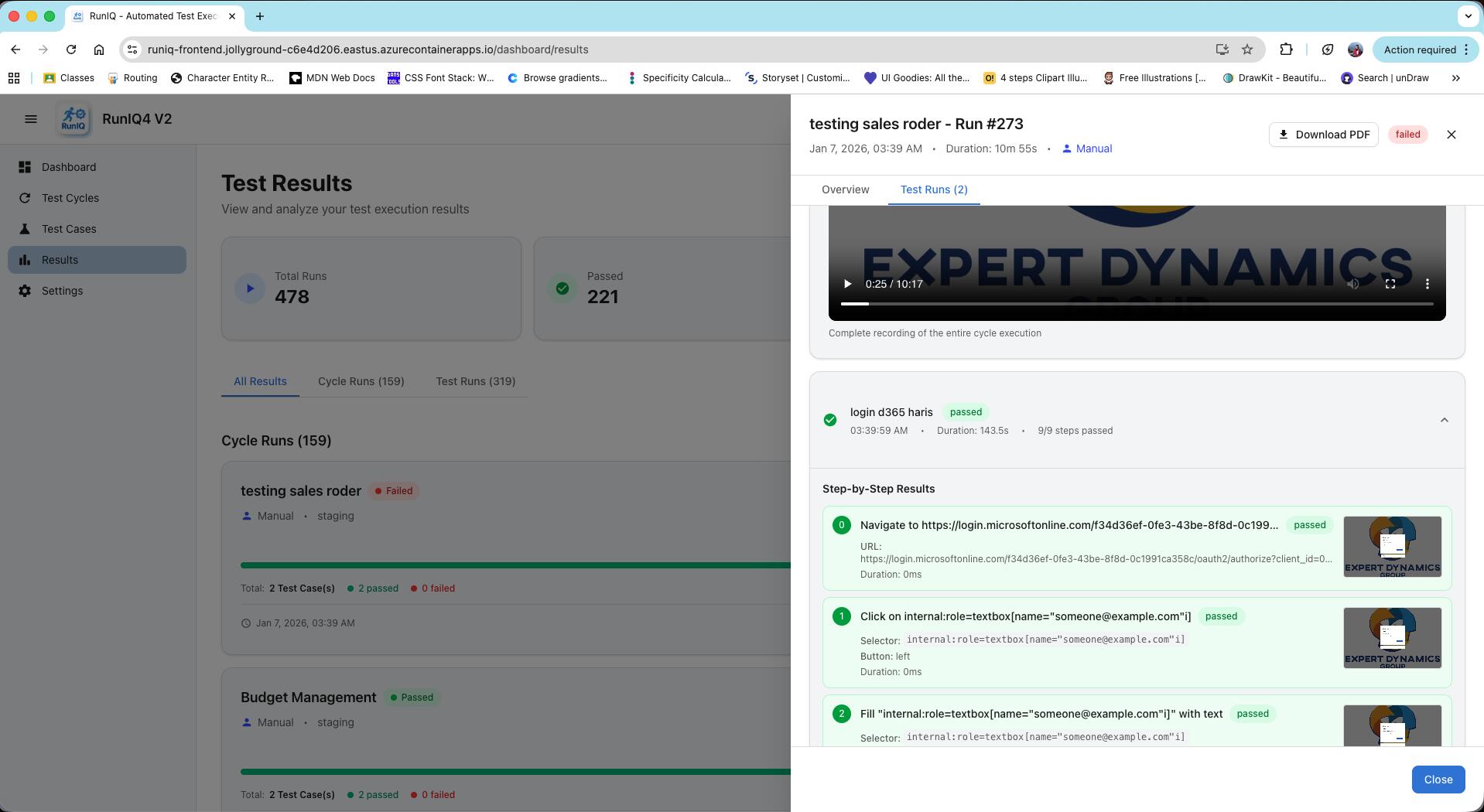Click the Dashboard grid icon in sidebar

[25, 167]
